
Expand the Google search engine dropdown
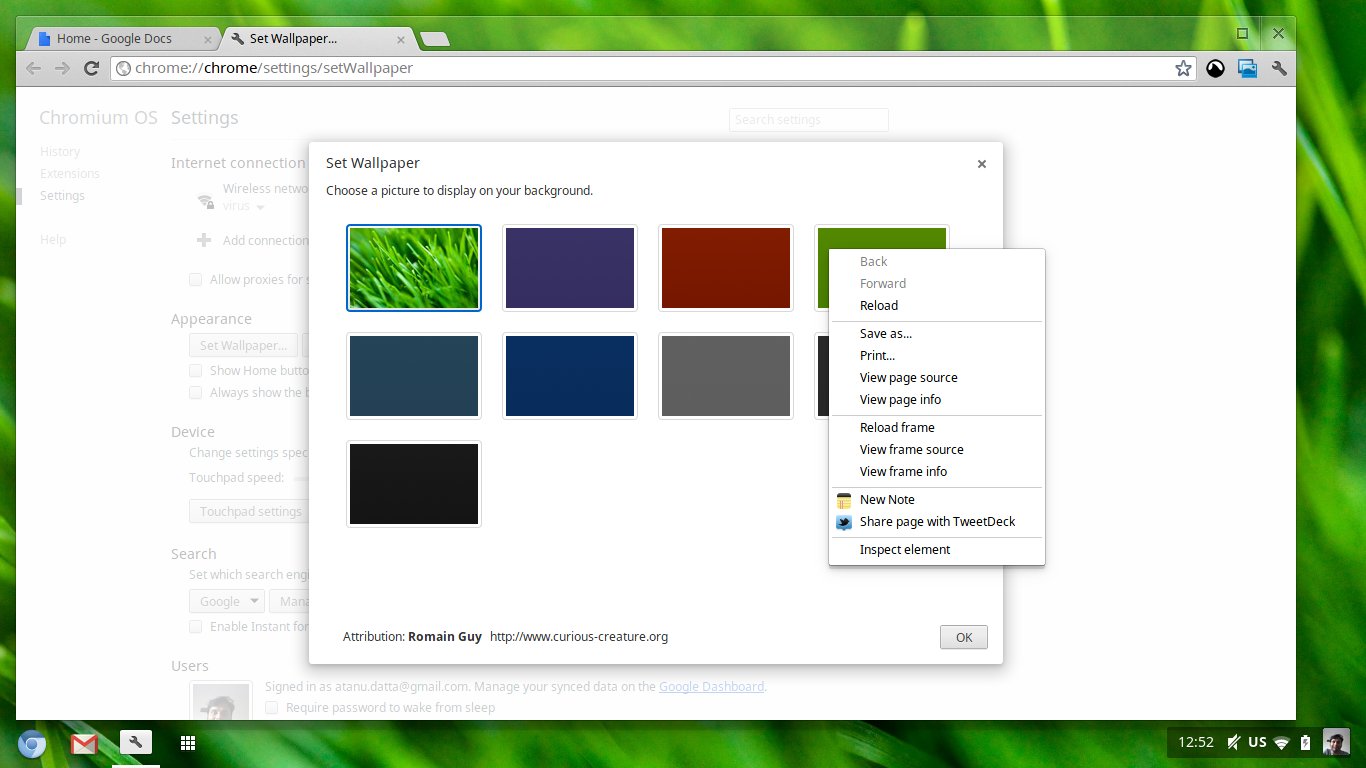[x=226, y=601]
